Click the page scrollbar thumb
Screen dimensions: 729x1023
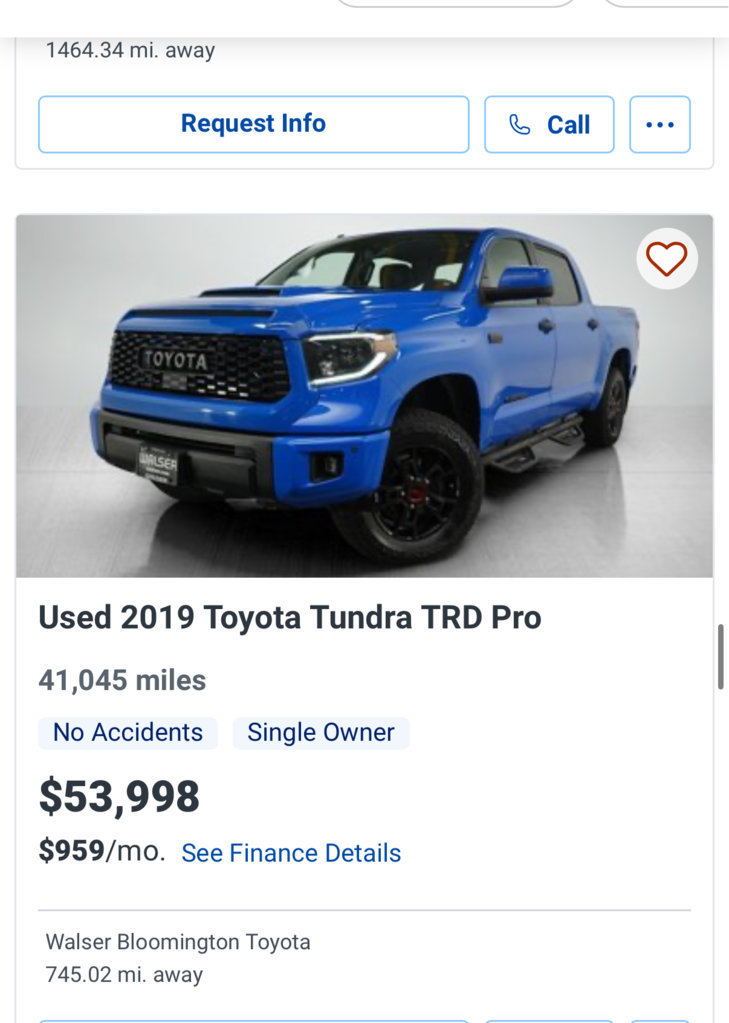point(721,656)
